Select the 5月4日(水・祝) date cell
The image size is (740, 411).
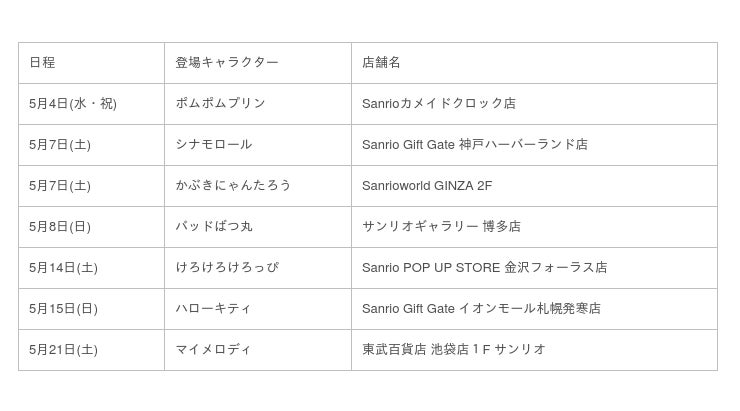click(73, 103)
